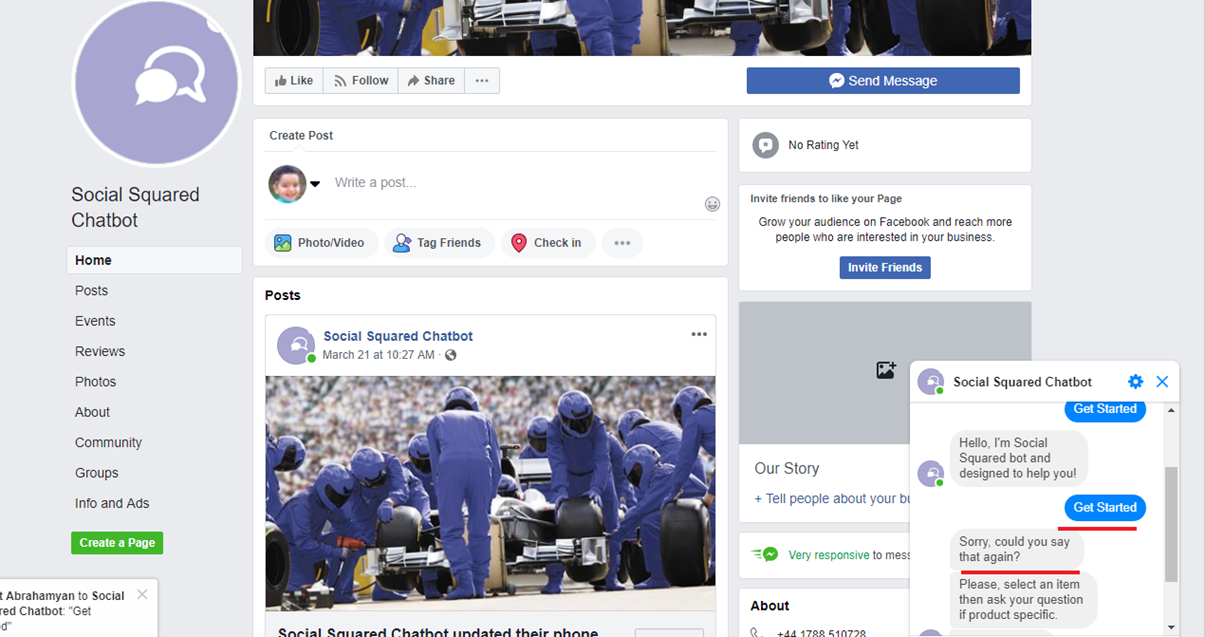Close the Social Squared Chatbot chat window

pyautogui.click(x=1162, y=382)
